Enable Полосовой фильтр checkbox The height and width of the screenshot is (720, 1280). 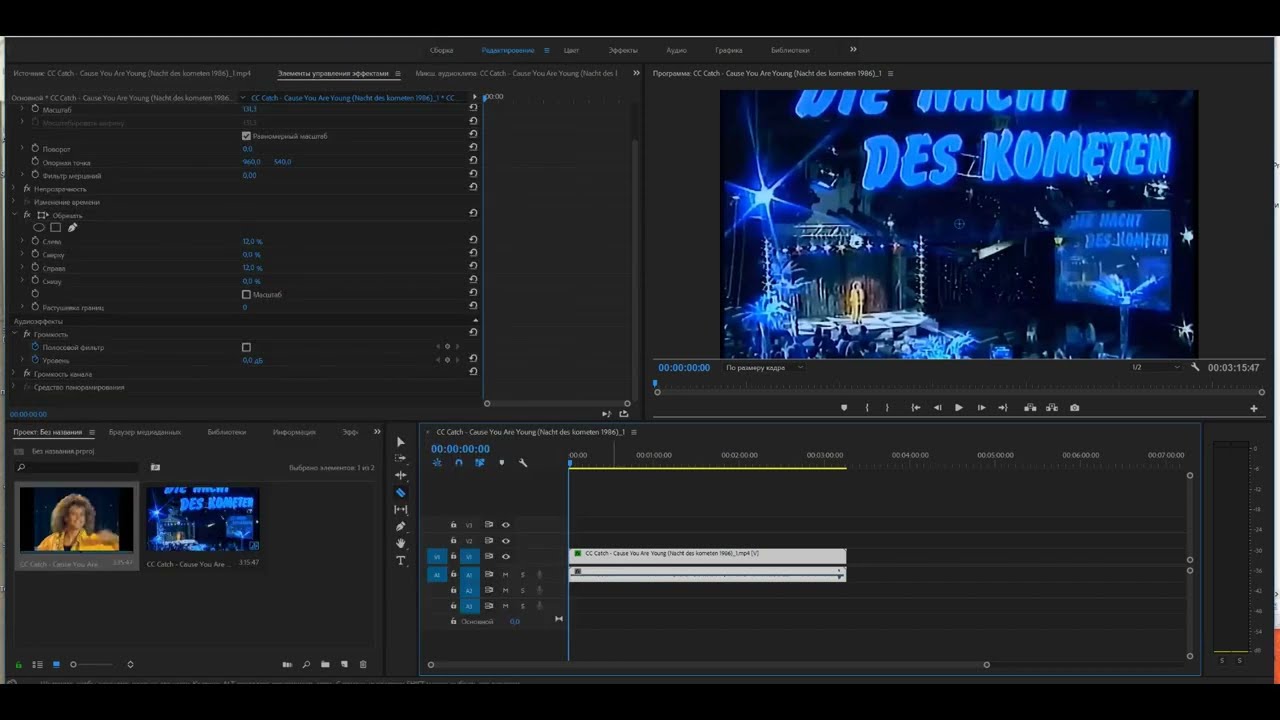[246, 348]
